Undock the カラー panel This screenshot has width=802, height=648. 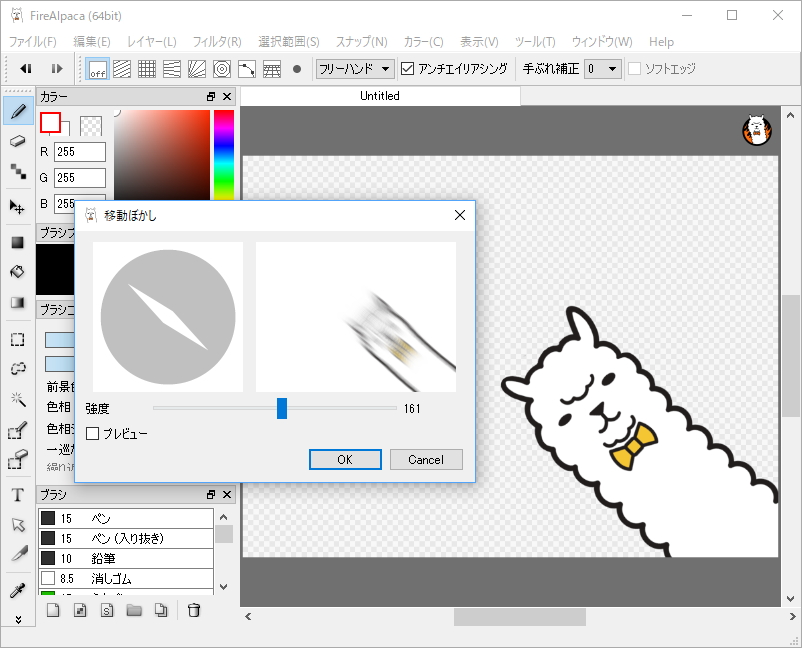211,96
